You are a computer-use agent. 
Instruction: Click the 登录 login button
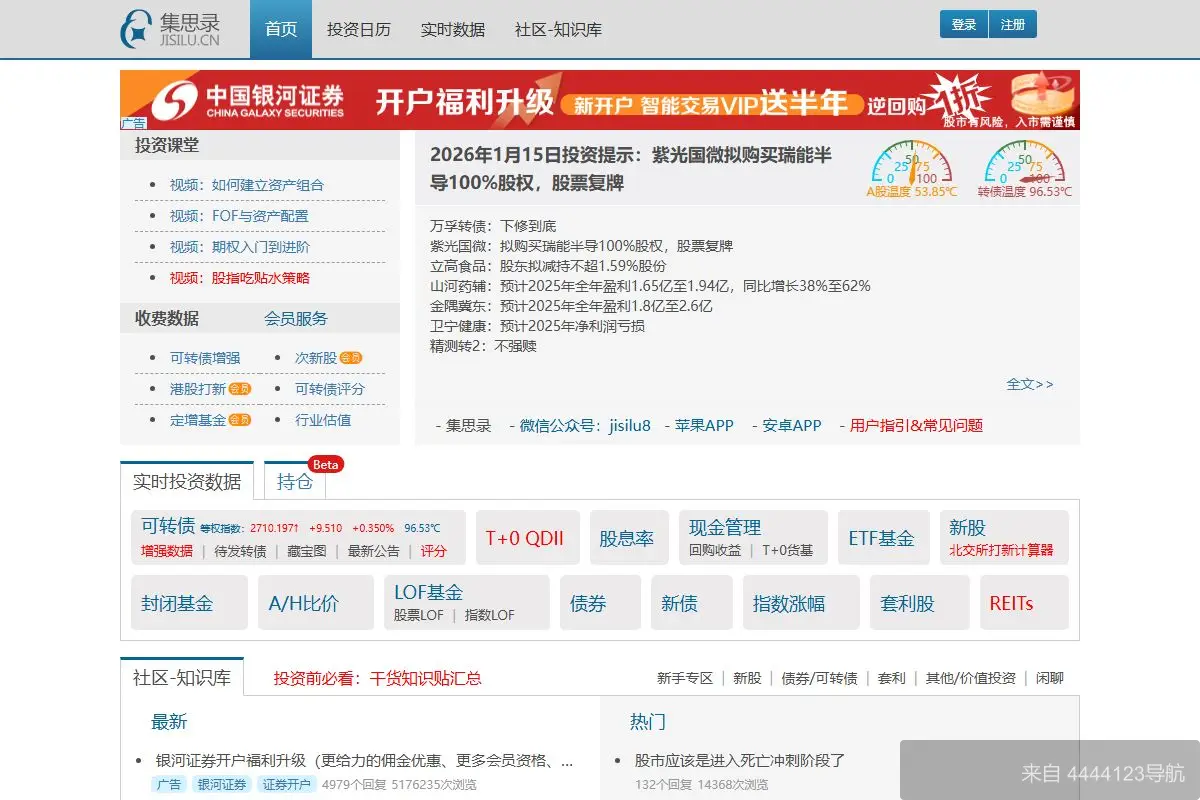[x=963, y=24]
